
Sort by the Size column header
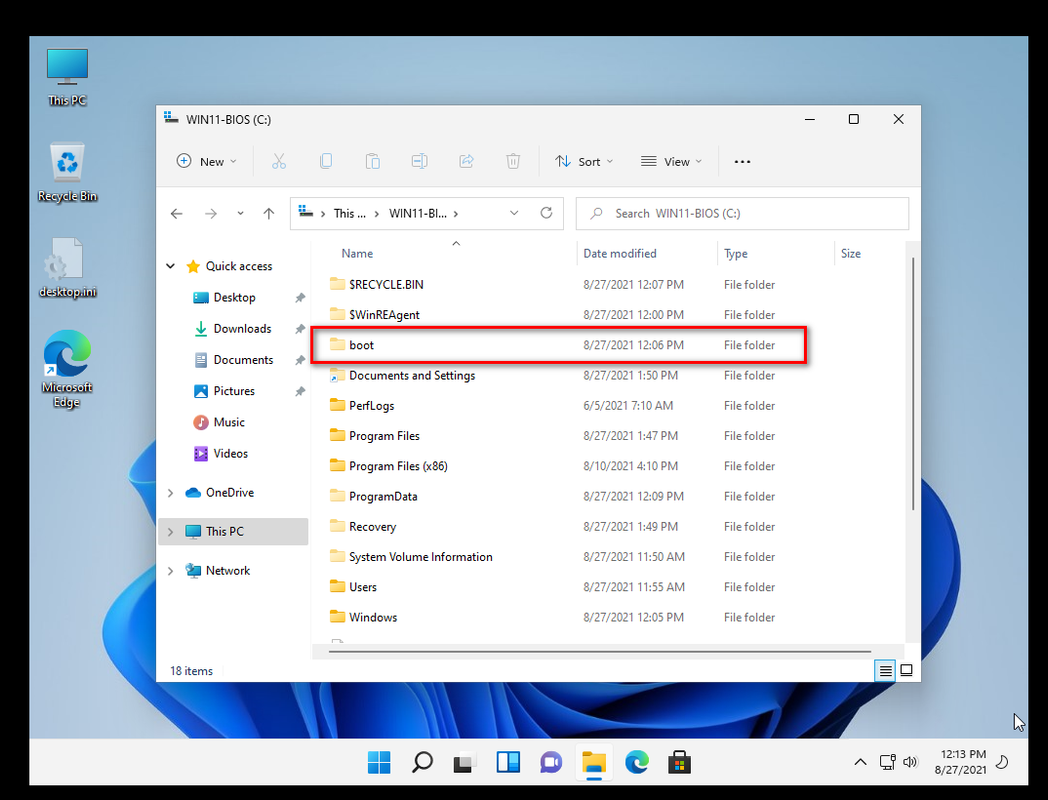coord(850,253)
